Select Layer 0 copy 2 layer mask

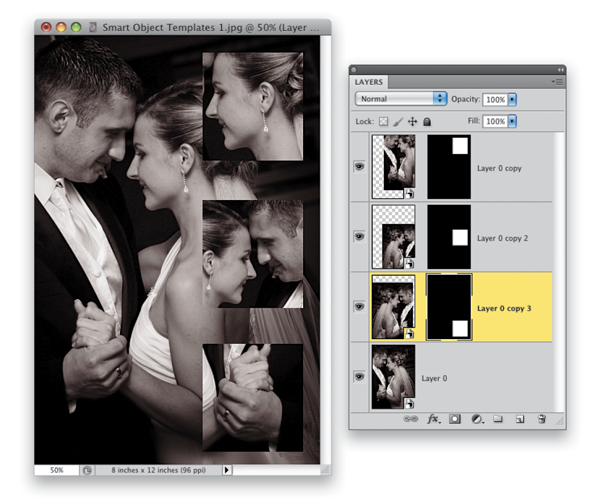tap(449, 237)
